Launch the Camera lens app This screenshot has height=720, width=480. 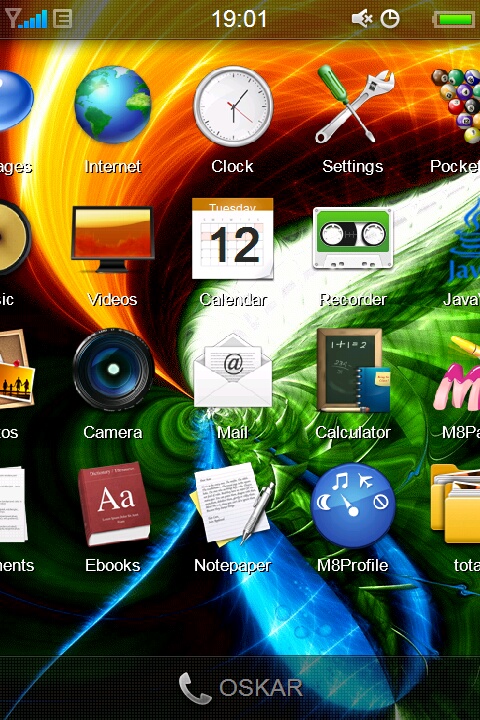(x=113, y=369)
